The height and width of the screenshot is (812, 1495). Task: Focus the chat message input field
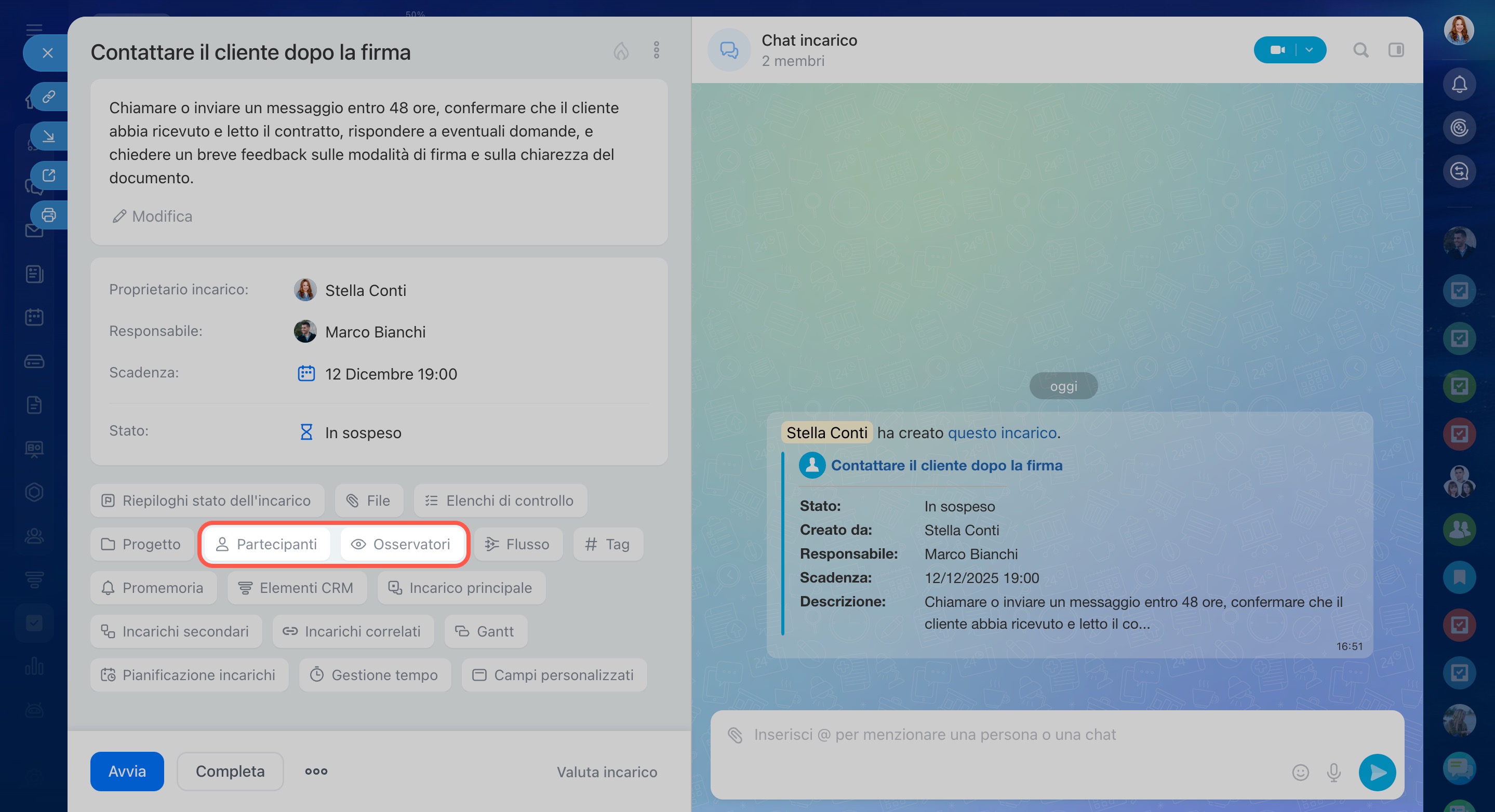pyautogui.click(x=986, y=735)
